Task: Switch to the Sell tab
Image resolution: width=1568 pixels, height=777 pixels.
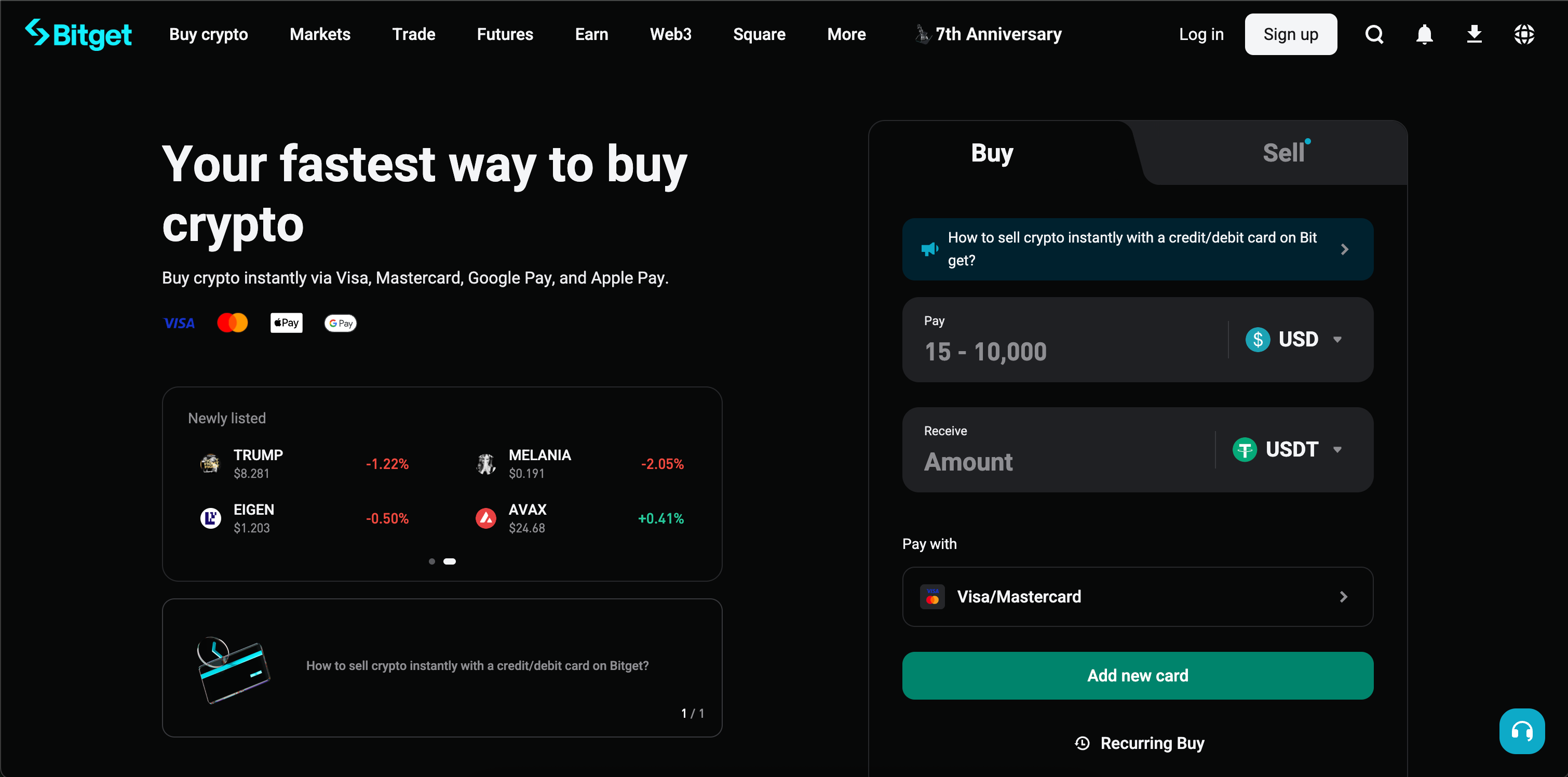Action: pyautogui.click(x=1283, y=153)
